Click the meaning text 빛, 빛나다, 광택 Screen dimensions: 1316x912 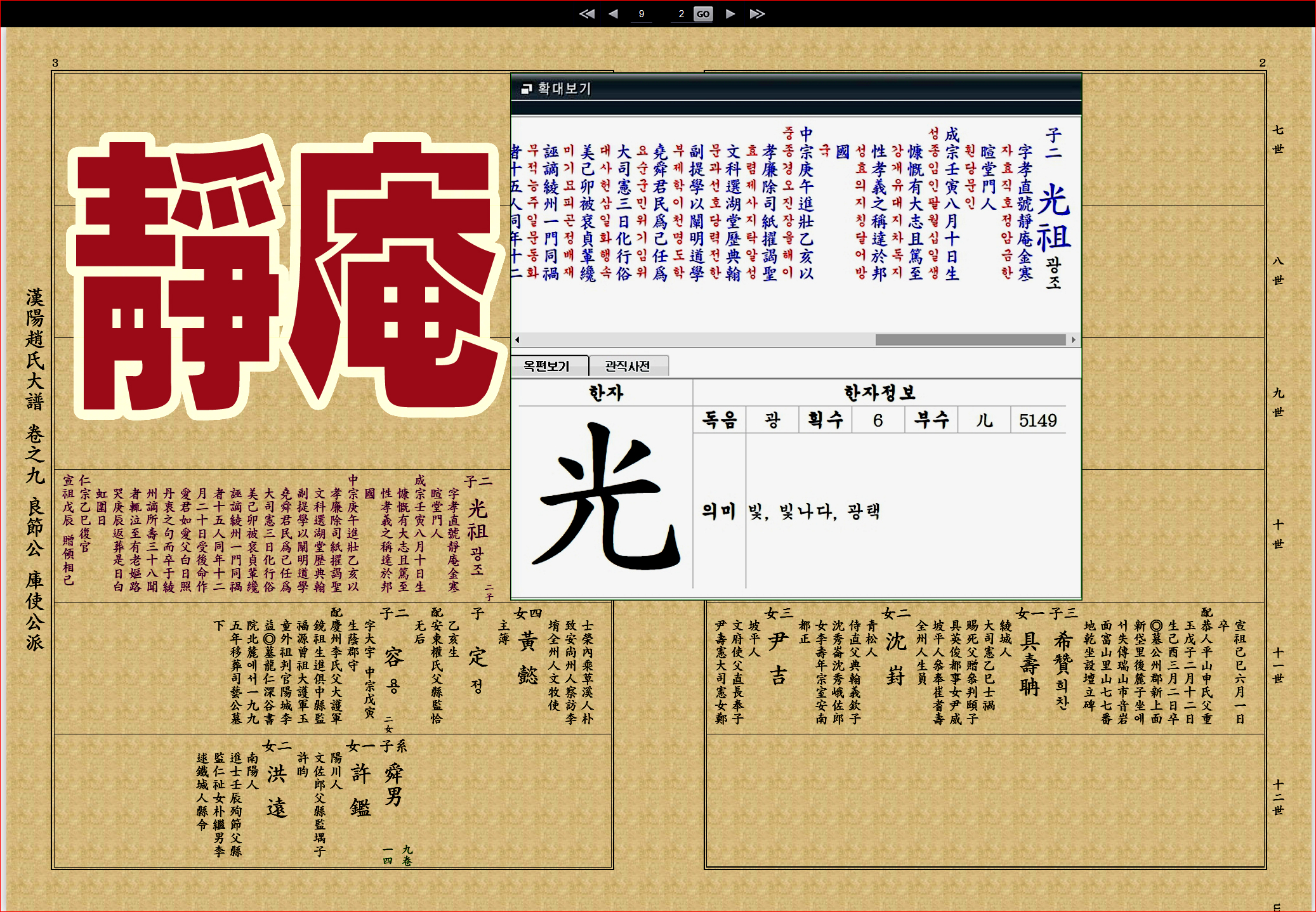pyautogui.click(x=814, y=512)
